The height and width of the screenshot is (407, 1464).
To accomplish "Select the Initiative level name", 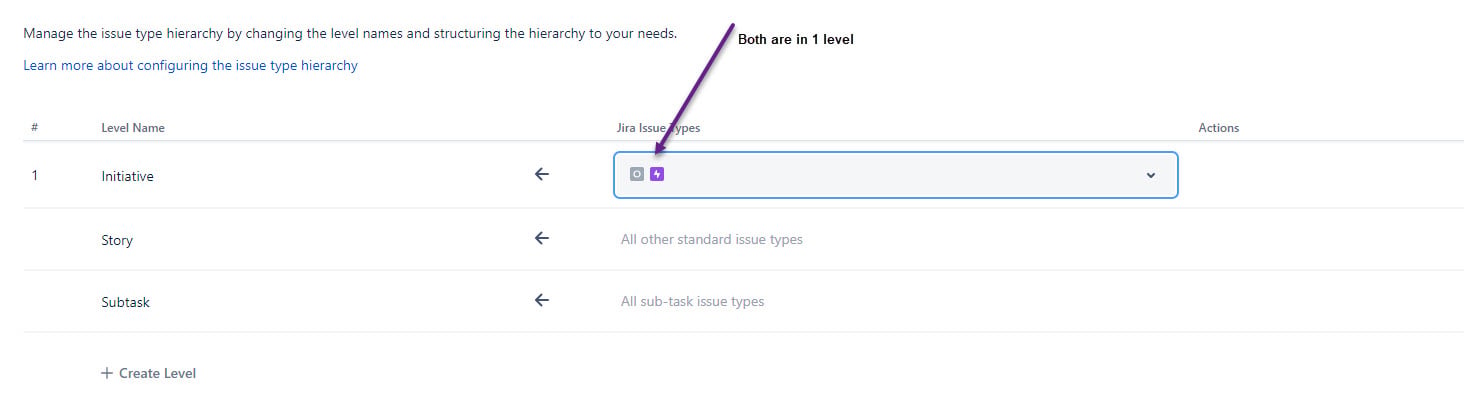I will (127, 176).
